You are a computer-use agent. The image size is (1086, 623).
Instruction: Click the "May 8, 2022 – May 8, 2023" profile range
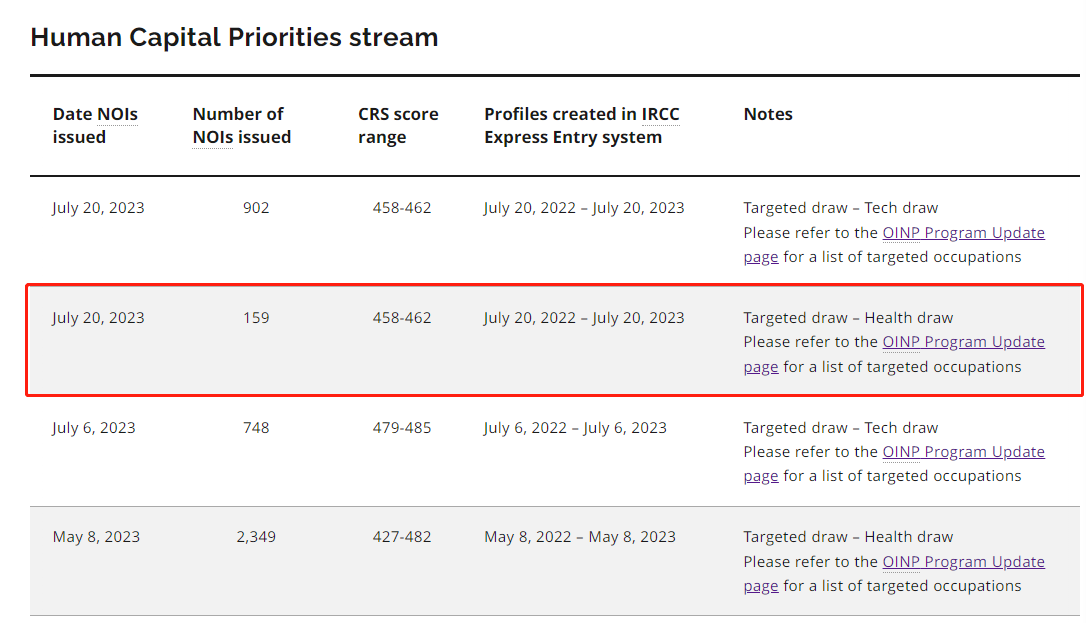[580, 537]
